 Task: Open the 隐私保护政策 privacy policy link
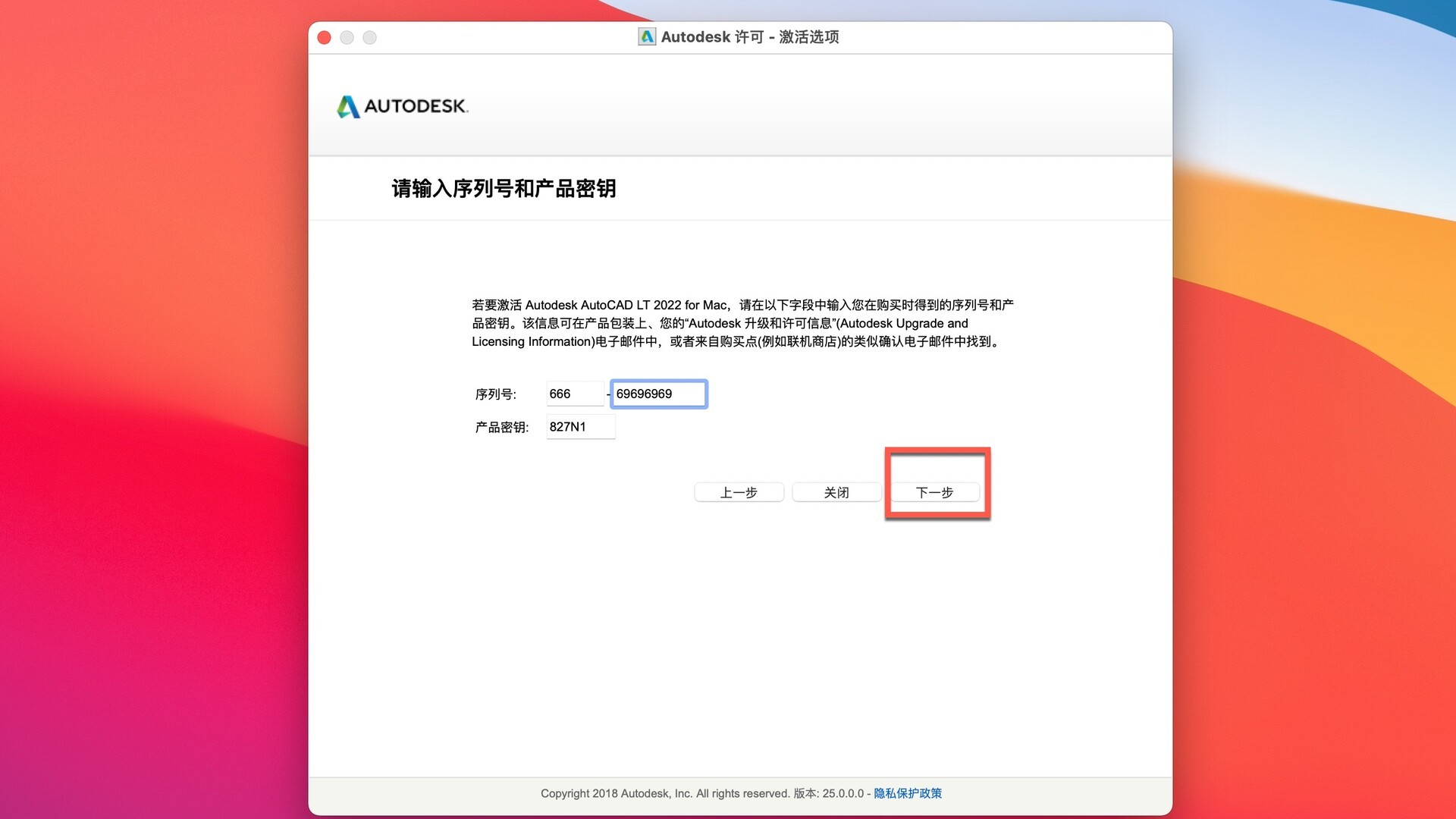(907, 793)
